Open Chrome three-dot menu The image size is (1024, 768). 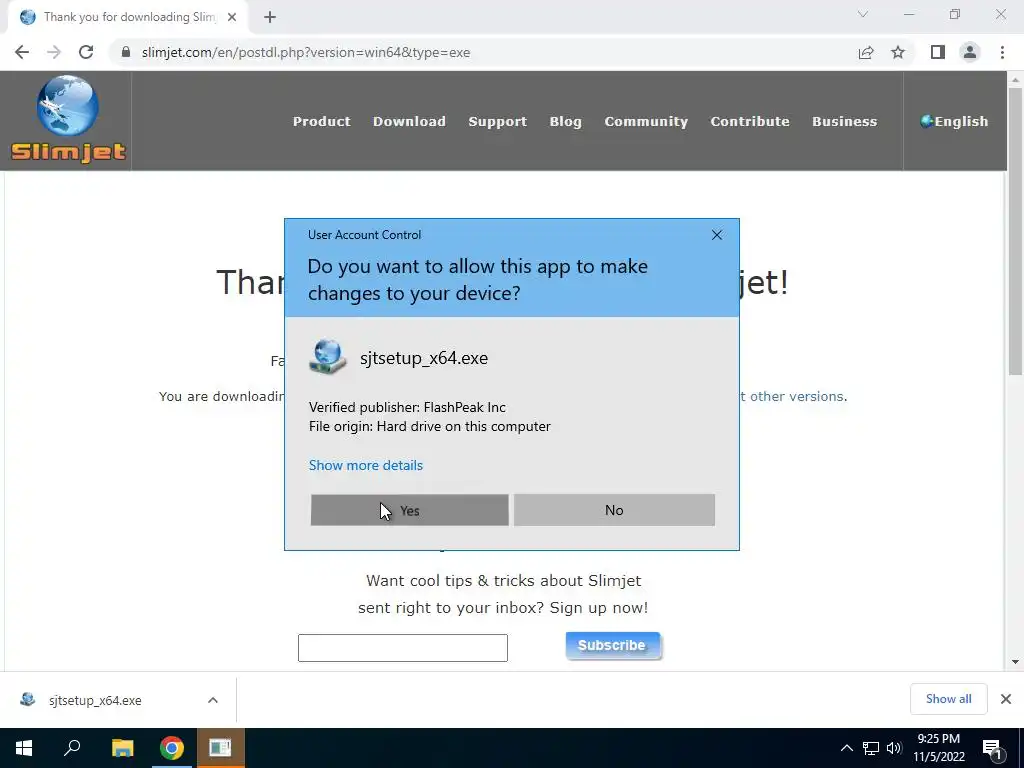[1002, 52]
